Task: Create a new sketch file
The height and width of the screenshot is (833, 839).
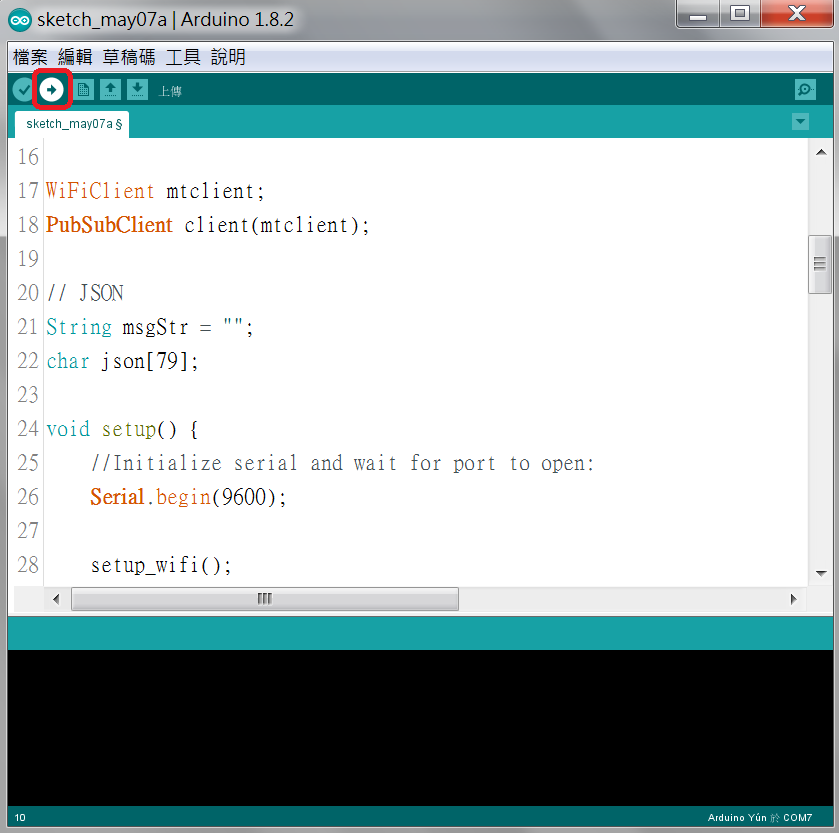Action: (x=83, y=89)
